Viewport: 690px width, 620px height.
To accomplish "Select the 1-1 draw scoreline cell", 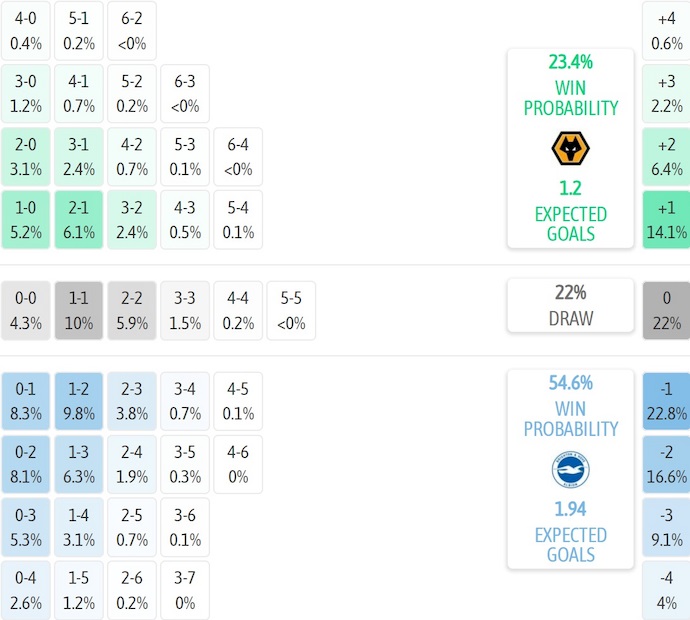I will pos(78,311).
